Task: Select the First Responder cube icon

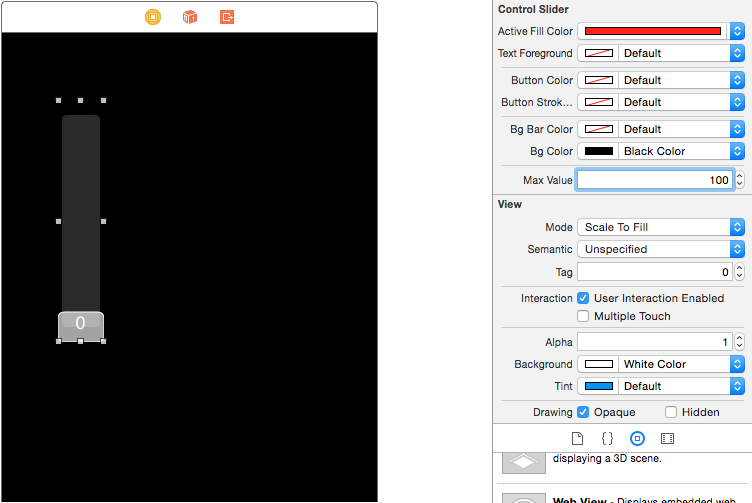Action: 190,17
